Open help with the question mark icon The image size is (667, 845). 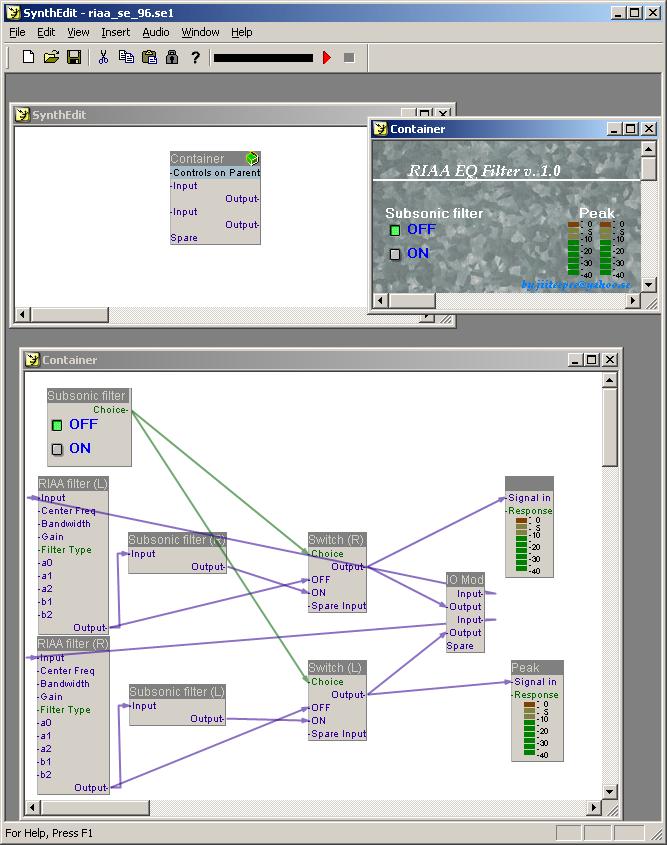tap(195, 57)
